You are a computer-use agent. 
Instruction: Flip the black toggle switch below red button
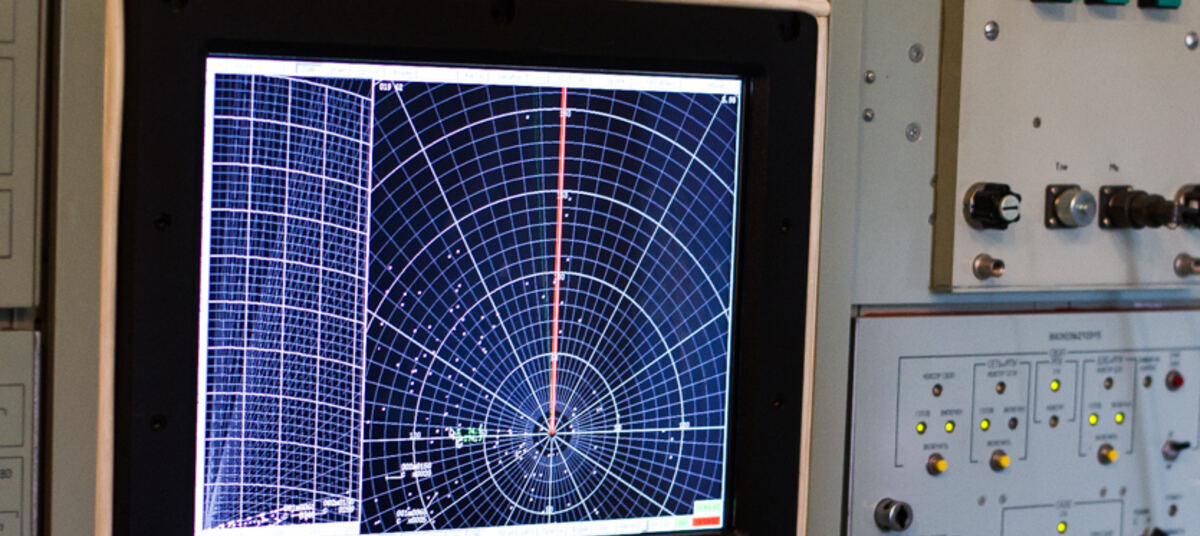[x=1174, y=449]
